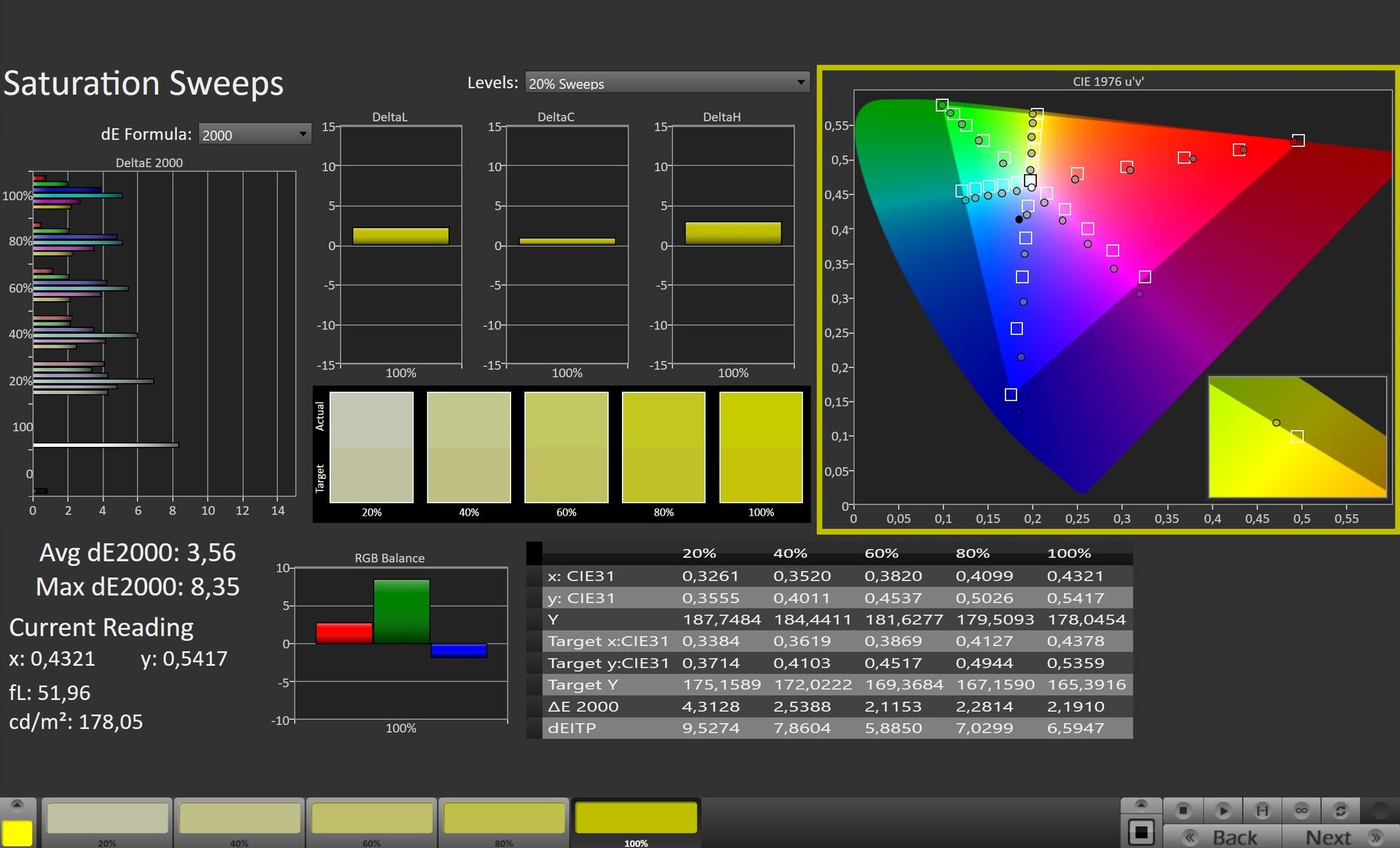This screenshot has width=1400, height=848.
Task: Click the 100% column header in the data table
Action: [1068, 553]
